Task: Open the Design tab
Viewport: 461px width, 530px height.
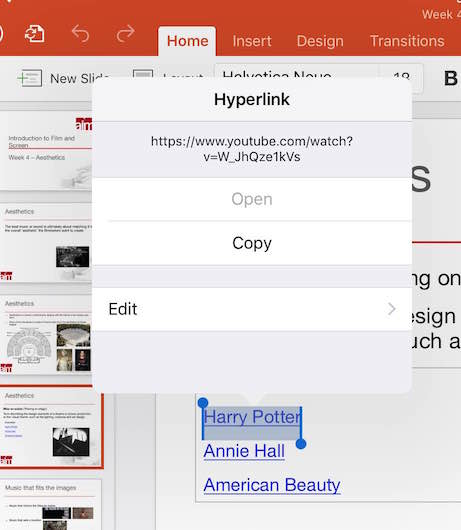Action: click(x=320, y=41)
